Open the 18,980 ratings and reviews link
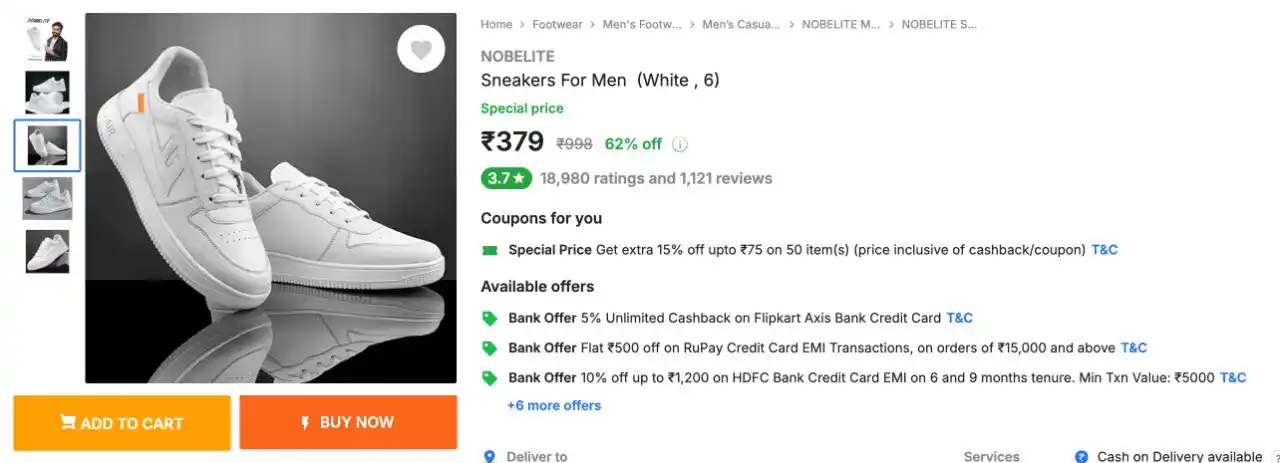The image size is (1280, 463). (x=656, y=178)
